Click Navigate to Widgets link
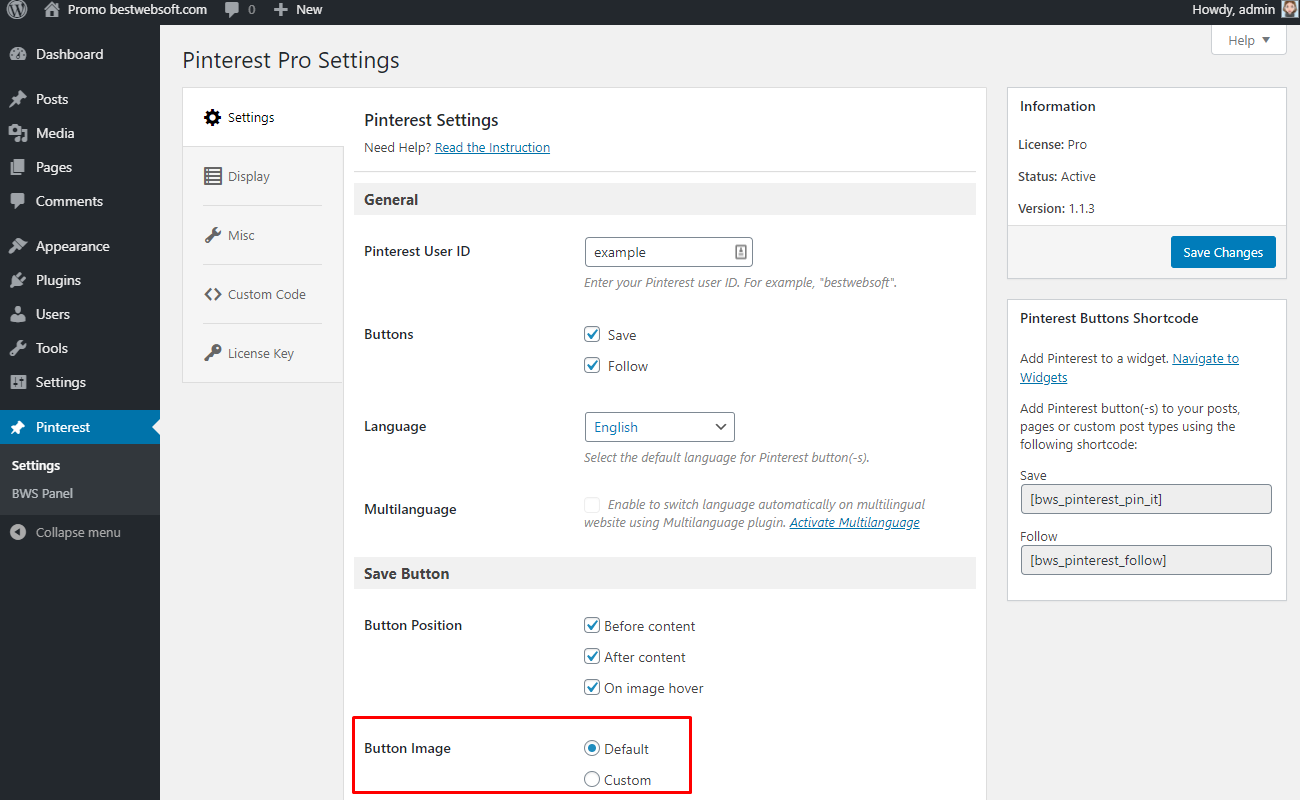The image size is (1300, 800). 1129,368
